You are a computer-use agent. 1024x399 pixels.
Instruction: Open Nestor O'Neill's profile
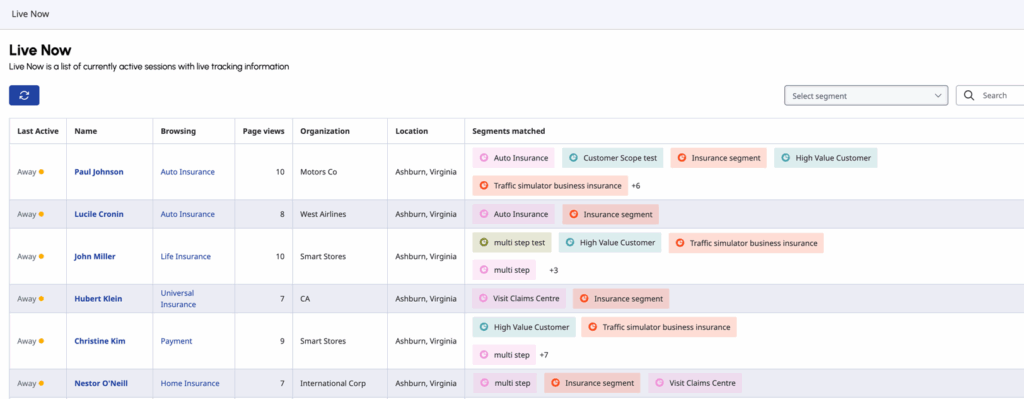point(101,383)
